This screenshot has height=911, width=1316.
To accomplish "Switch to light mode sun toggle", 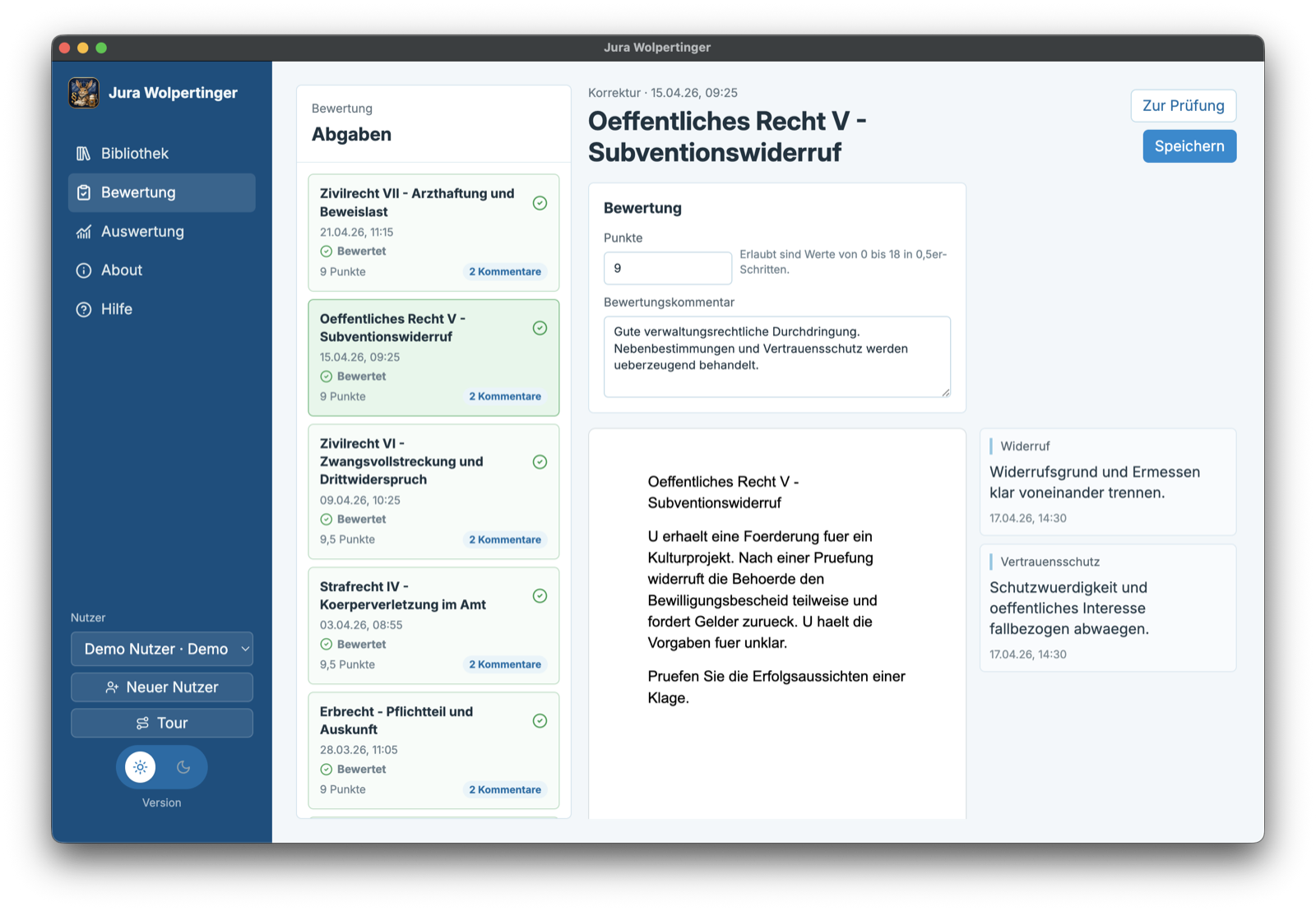I will pos(141,767).
